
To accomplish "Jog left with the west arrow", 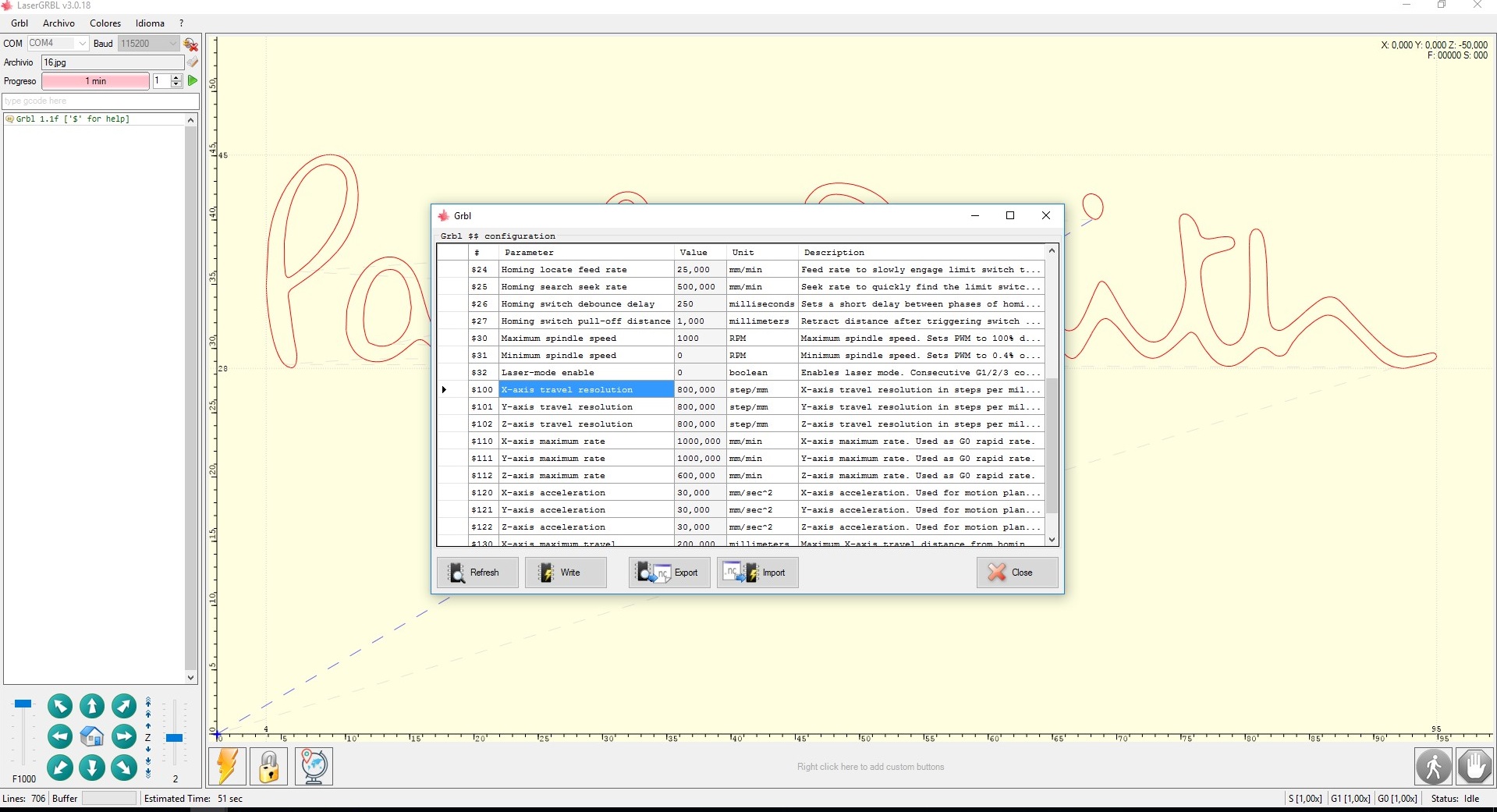I will pos(60,736).
